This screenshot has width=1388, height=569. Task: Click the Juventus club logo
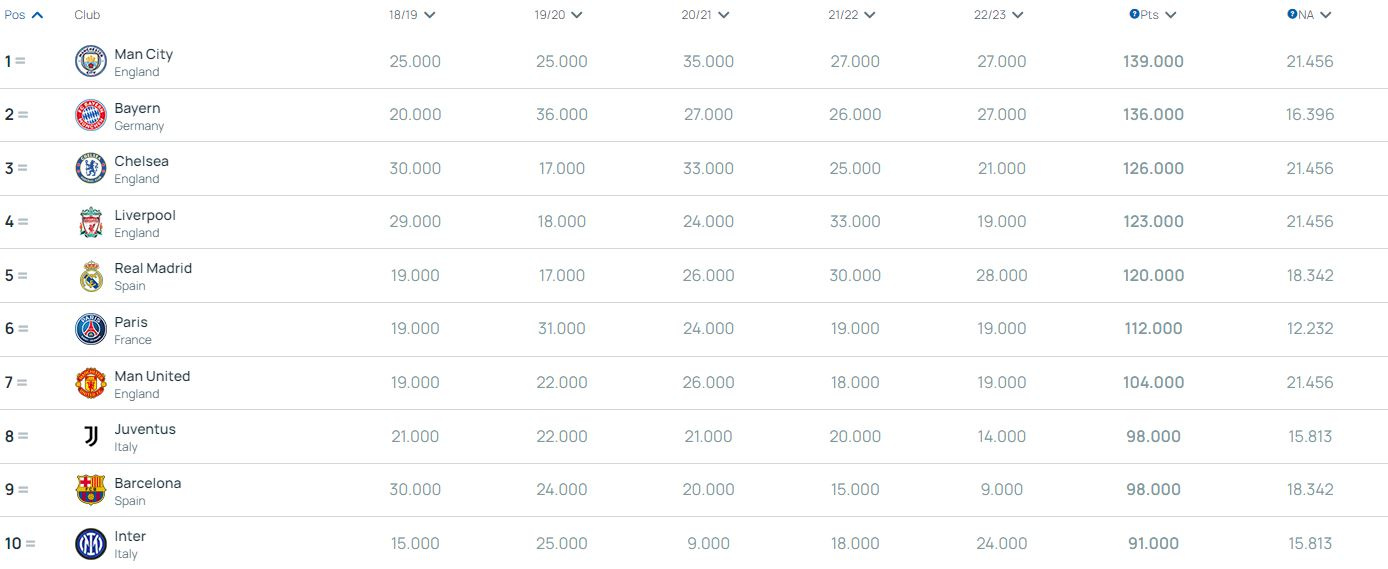[x=91, y=436]
